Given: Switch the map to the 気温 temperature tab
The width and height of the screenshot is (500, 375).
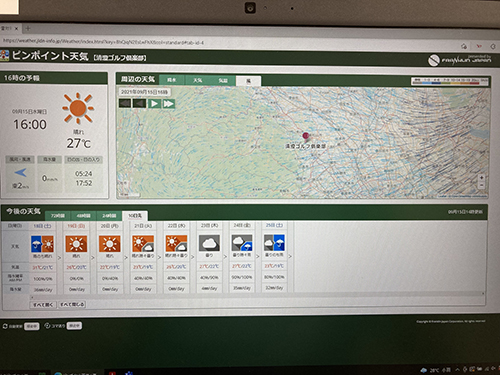Looking at the screenshot, I should coord(223,80).
